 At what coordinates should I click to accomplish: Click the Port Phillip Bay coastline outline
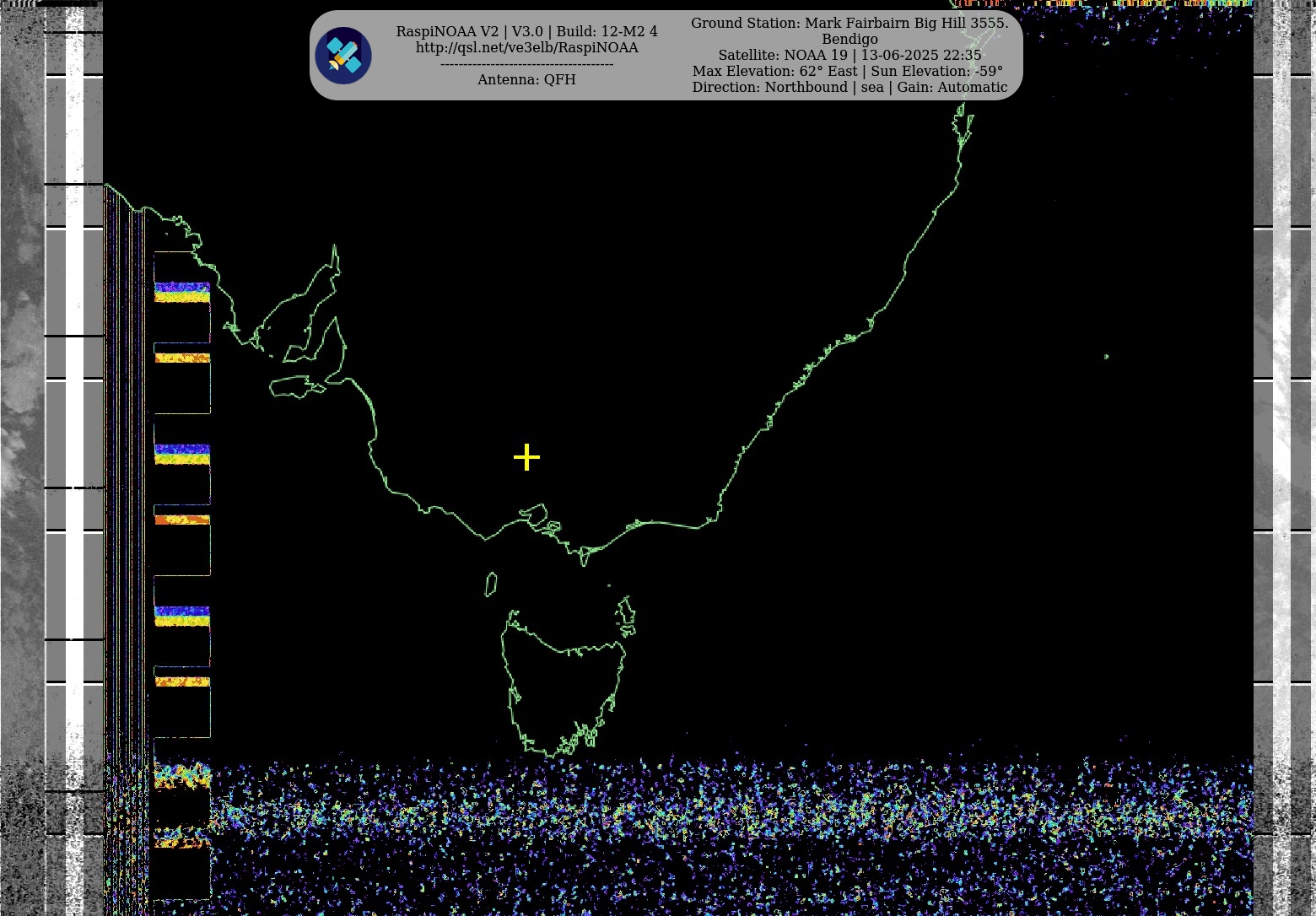pyautogui.click(x=534, y=514)
